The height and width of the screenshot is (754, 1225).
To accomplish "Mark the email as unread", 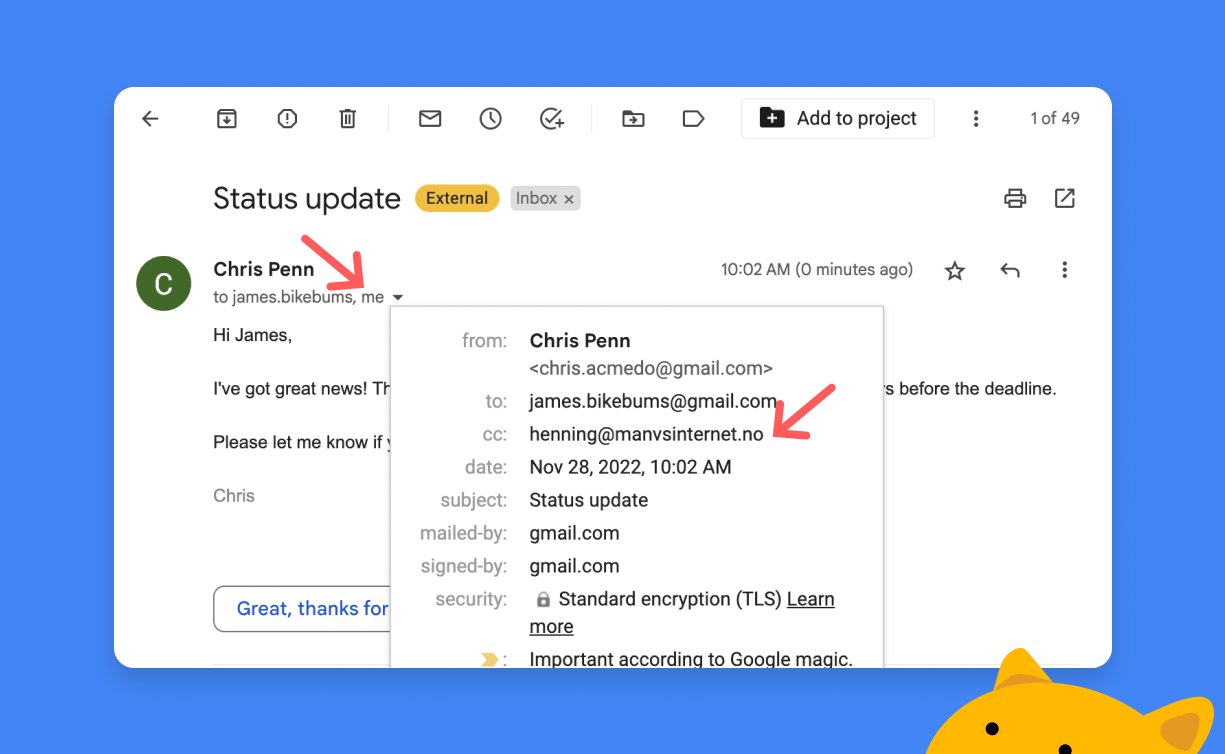I will tap(430, 119).
